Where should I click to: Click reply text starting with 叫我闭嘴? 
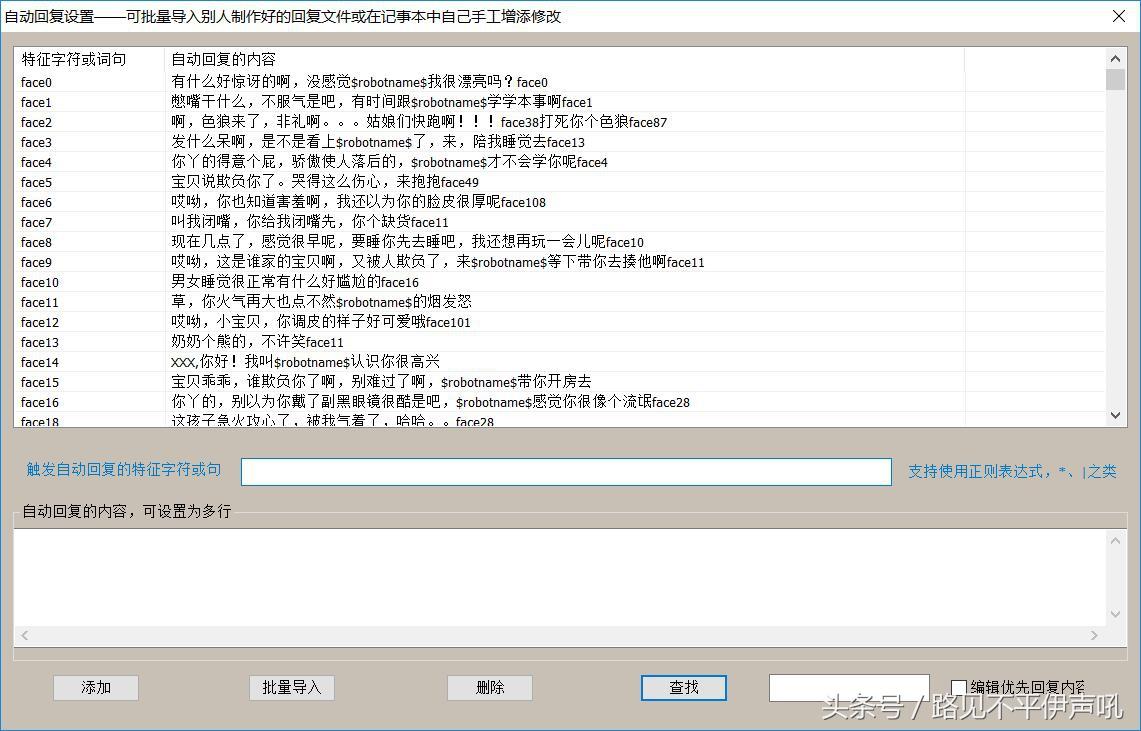[x=310, y=223]
